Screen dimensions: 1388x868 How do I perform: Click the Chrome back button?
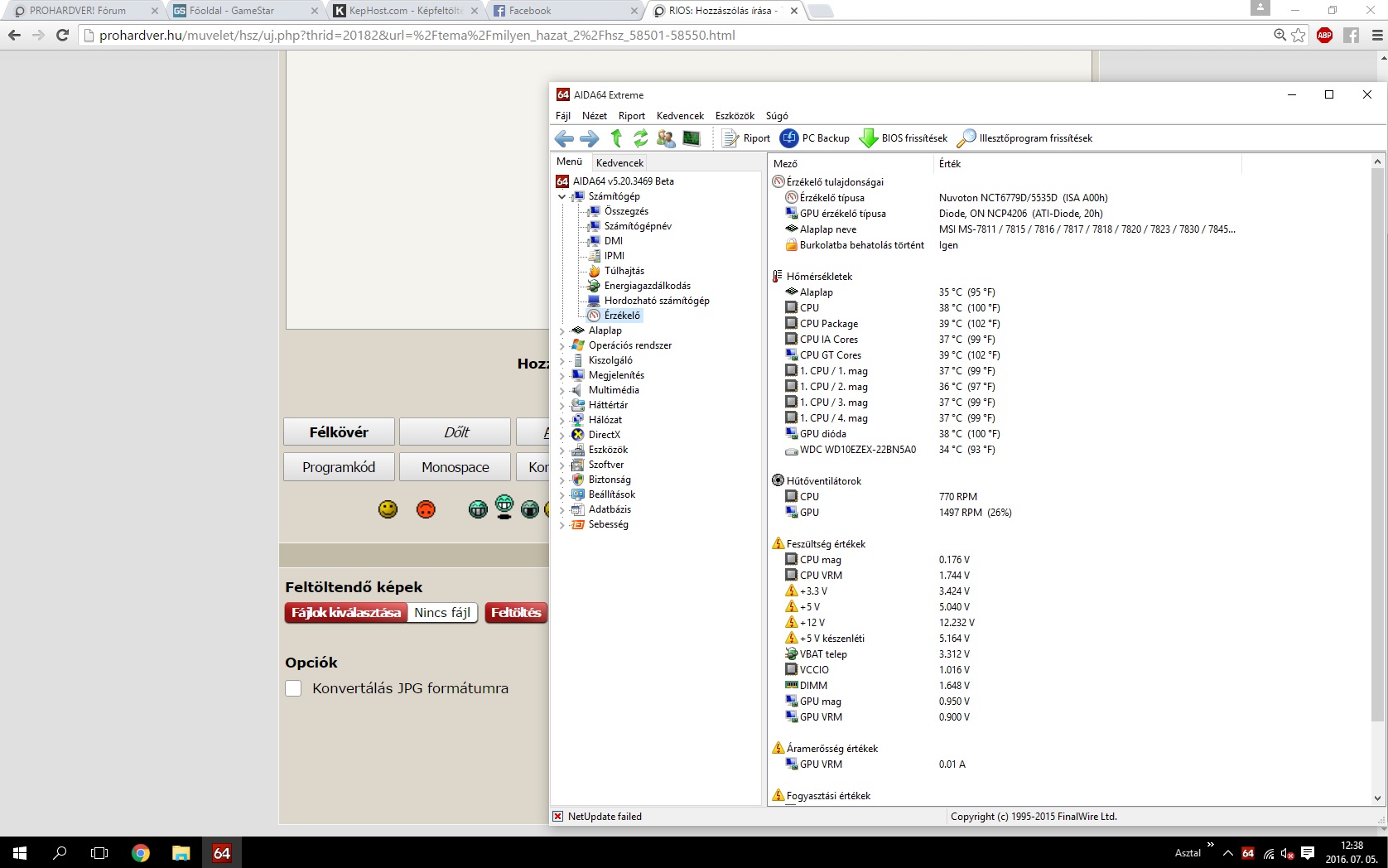pyautogui.click(x=14, y=35)
